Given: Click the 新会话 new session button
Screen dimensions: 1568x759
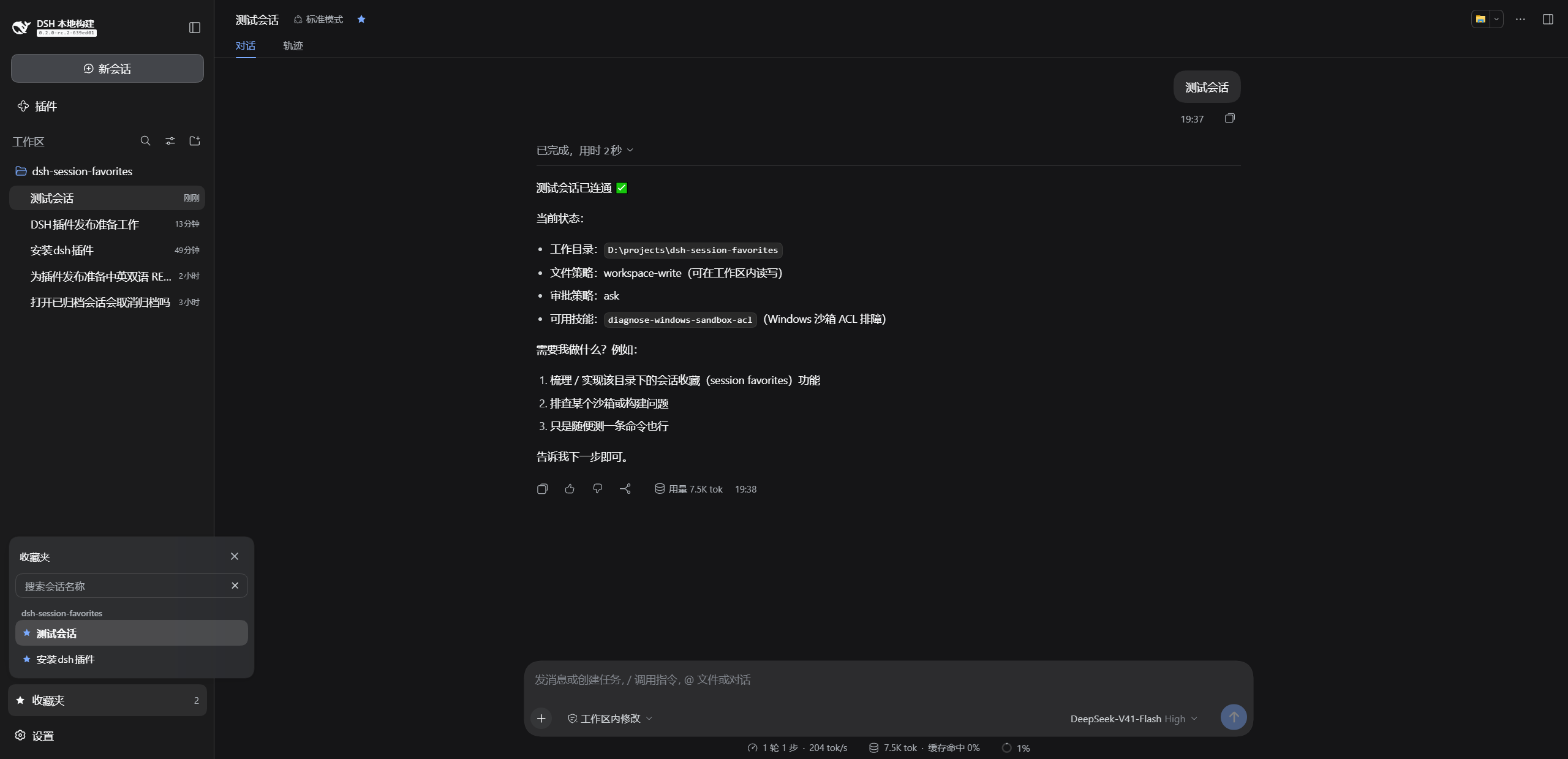Looking at the screenshot, I should coord(107,68).
